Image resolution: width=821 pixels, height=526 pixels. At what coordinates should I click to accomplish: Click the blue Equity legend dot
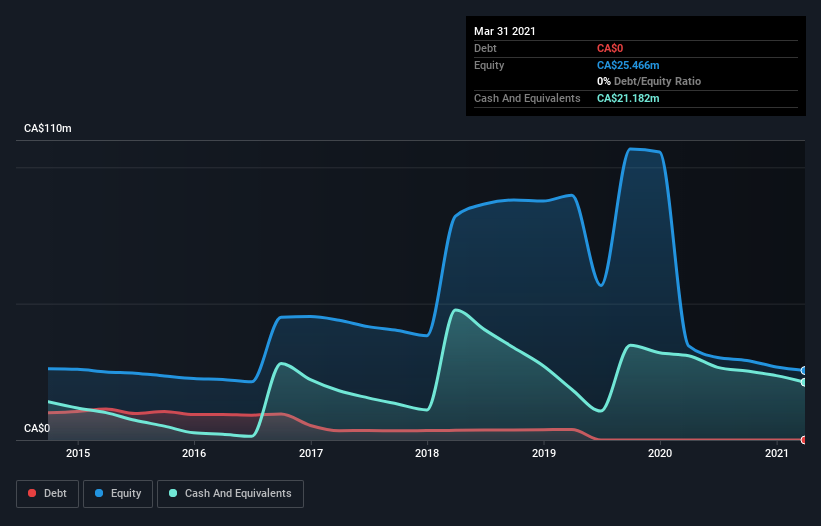[99, 493]
